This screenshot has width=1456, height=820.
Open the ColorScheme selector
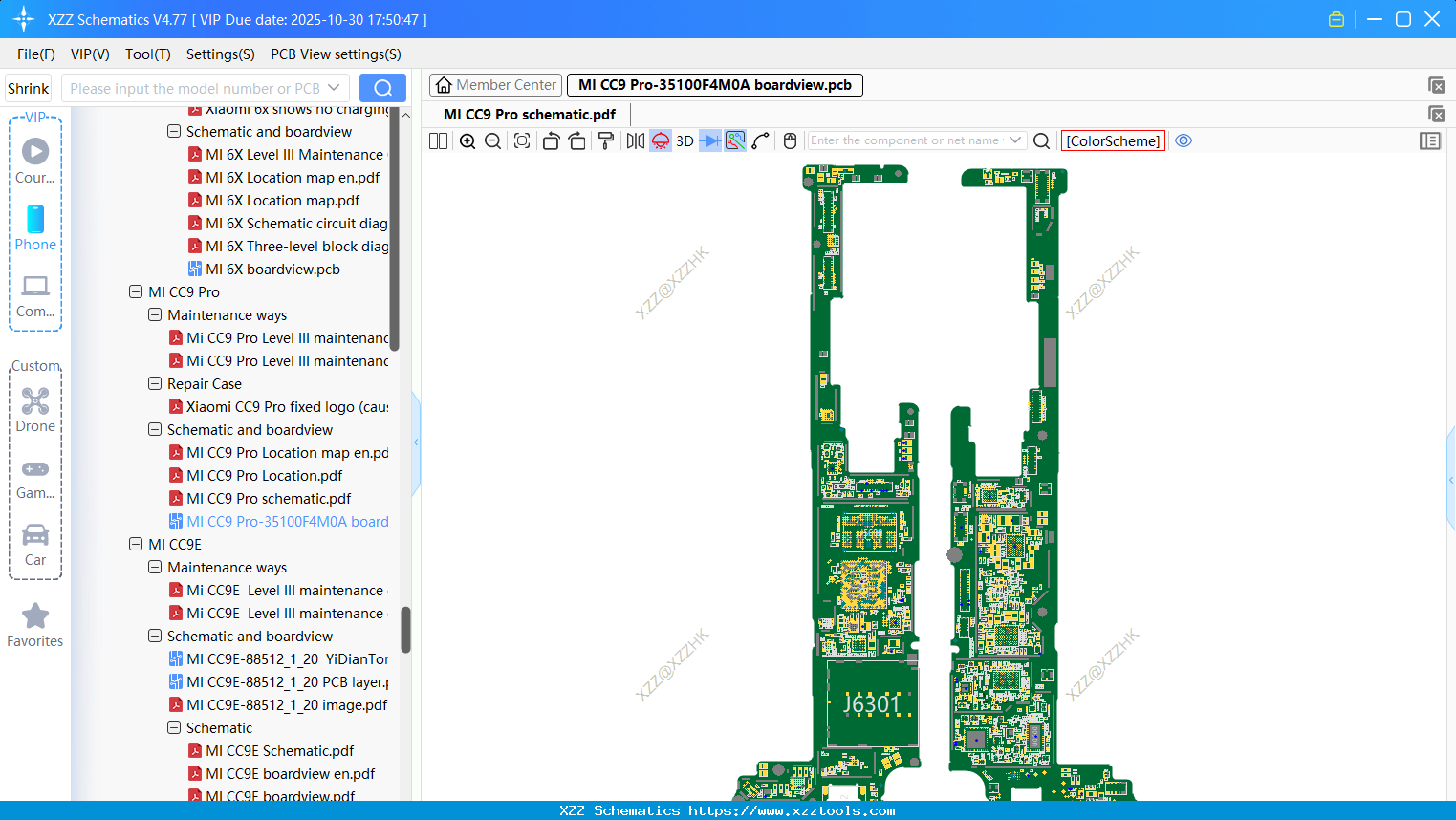pyautogui.click(x=1113, y=140)
